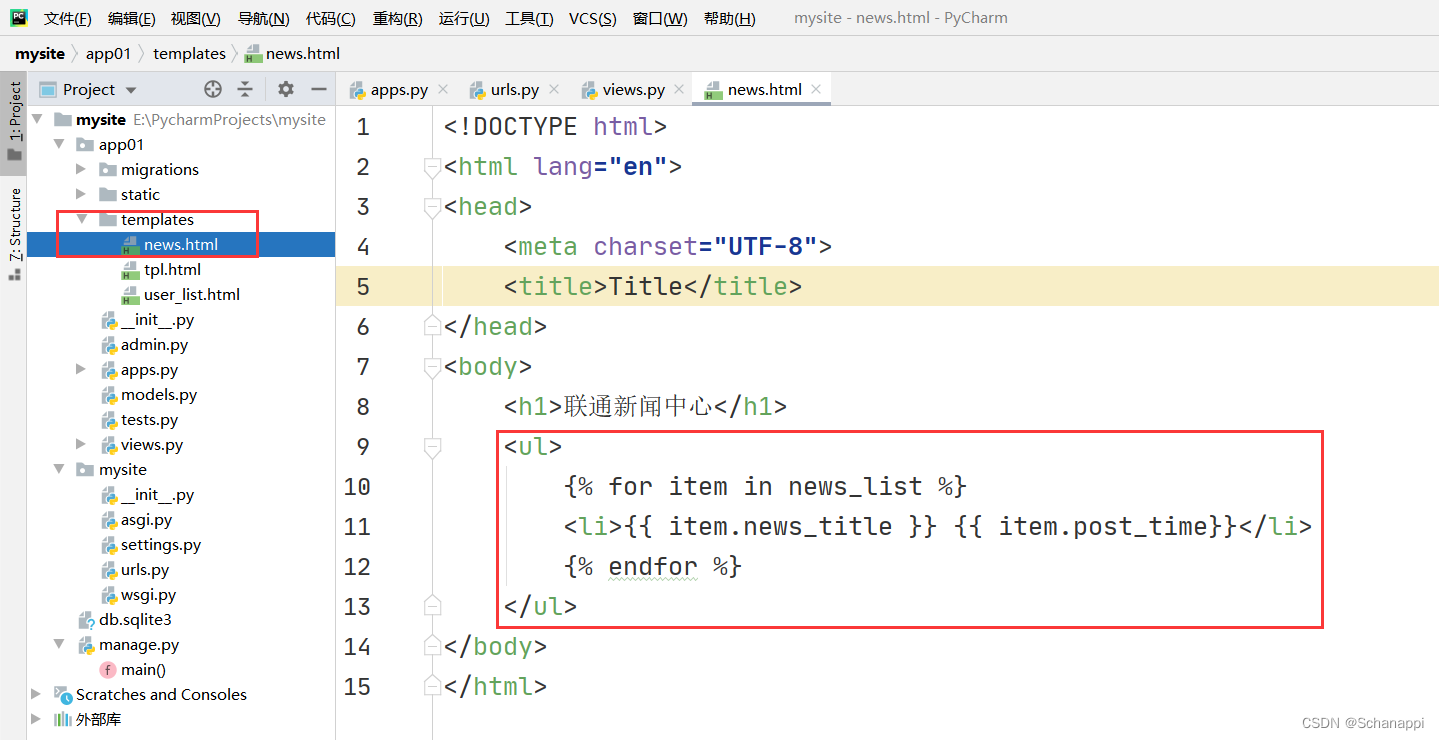
Task: Expand Scratches and Consoles node
Action: [37, 694]
